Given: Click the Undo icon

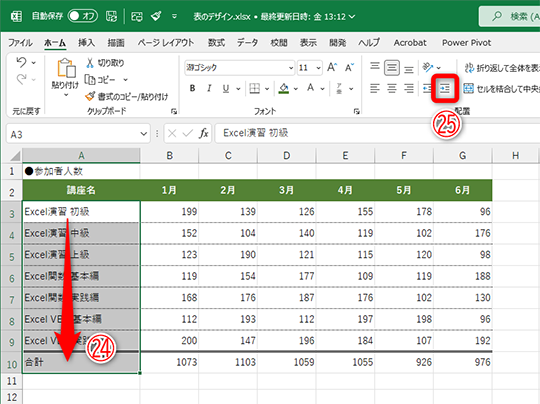Looking at the screenshot, I should [x=21, y=62].
